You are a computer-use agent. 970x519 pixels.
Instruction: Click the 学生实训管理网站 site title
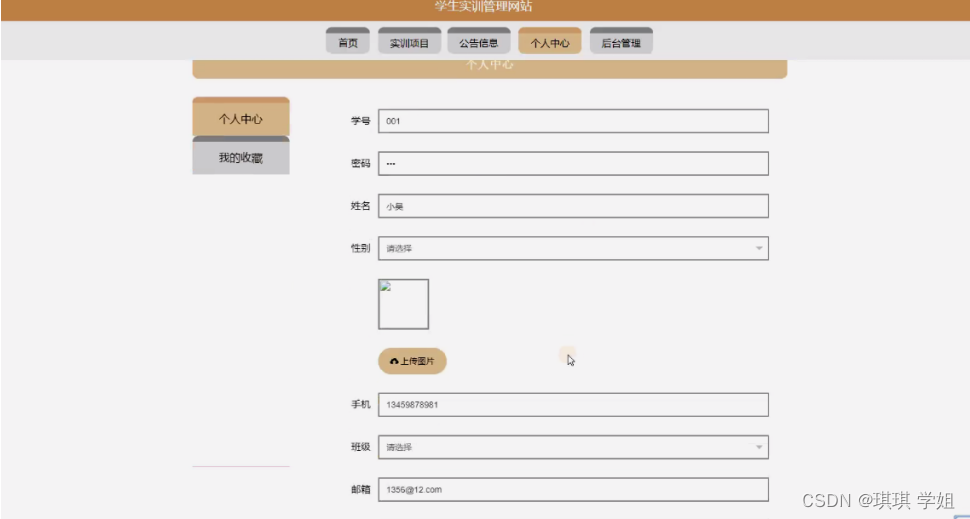(483, 7)
